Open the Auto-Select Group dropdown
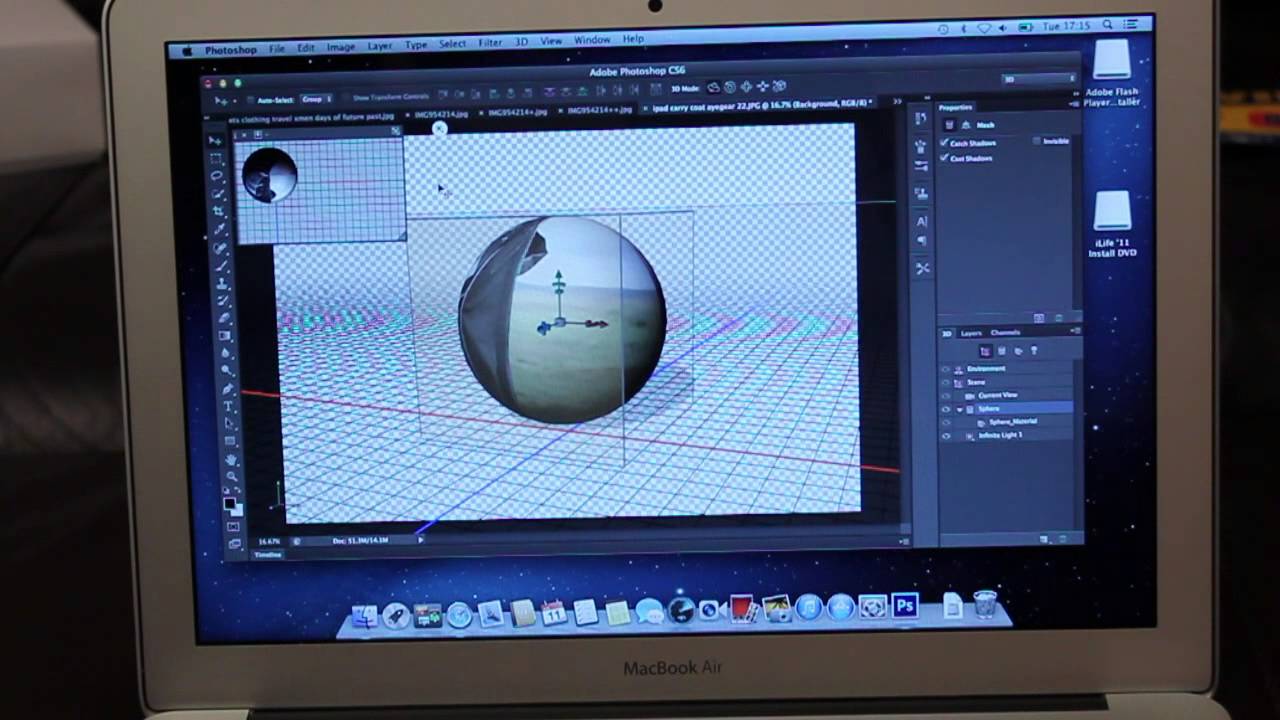 click(x=317, y=99)
